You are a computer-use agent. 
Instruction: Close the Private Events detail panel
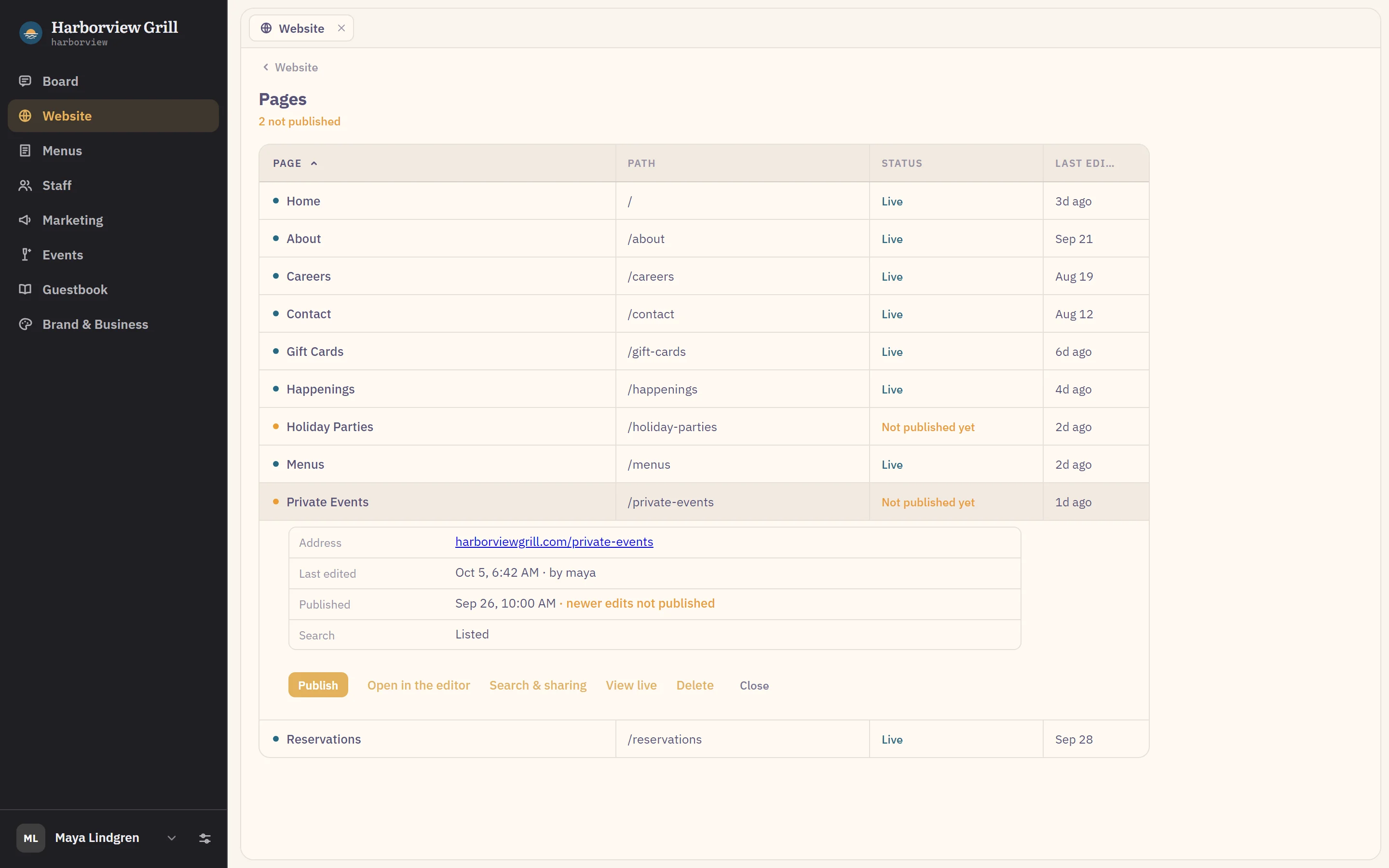point(754,685)
